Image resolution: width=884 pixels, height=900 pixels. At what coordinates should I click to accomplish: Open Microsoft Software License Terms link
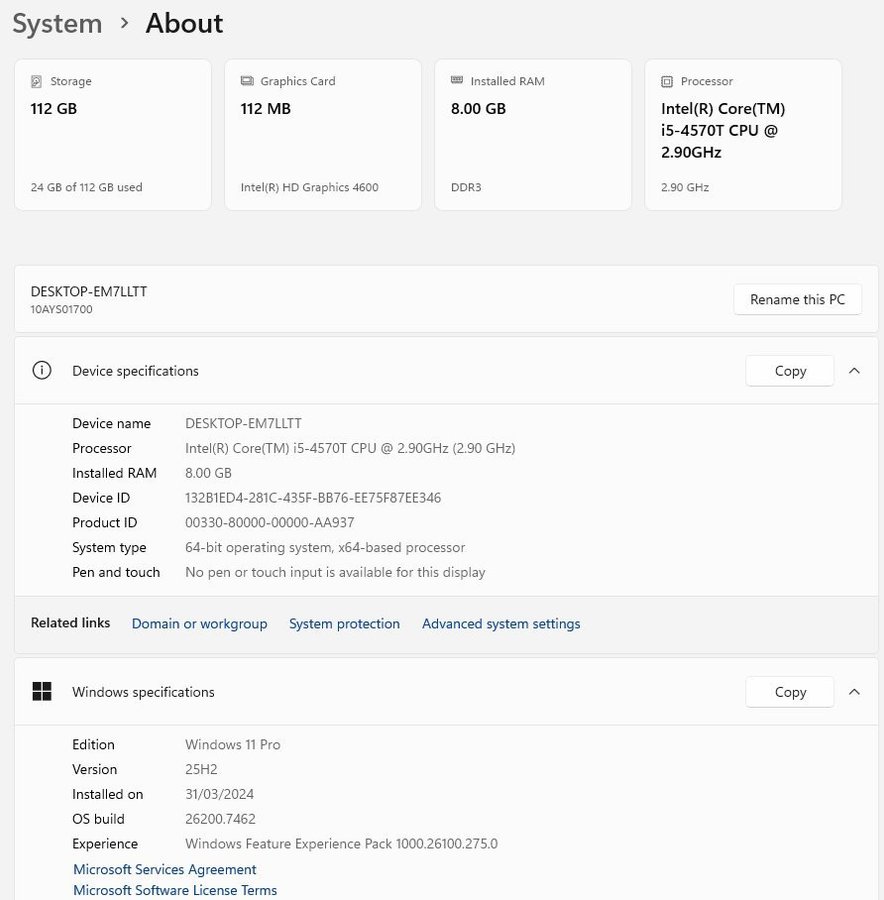(175, 890)
